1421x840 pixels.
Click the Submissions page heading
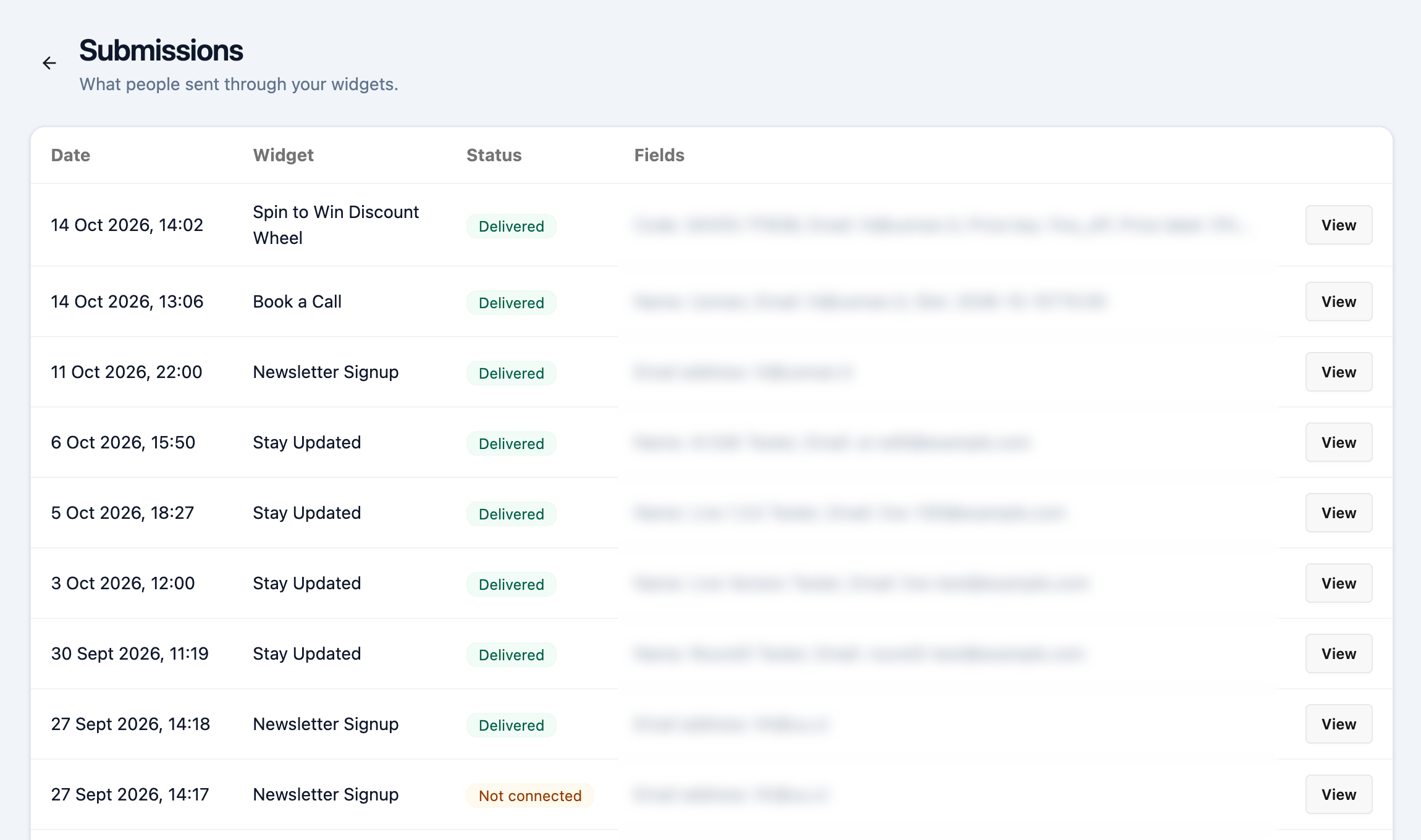(x=161, y=51)
